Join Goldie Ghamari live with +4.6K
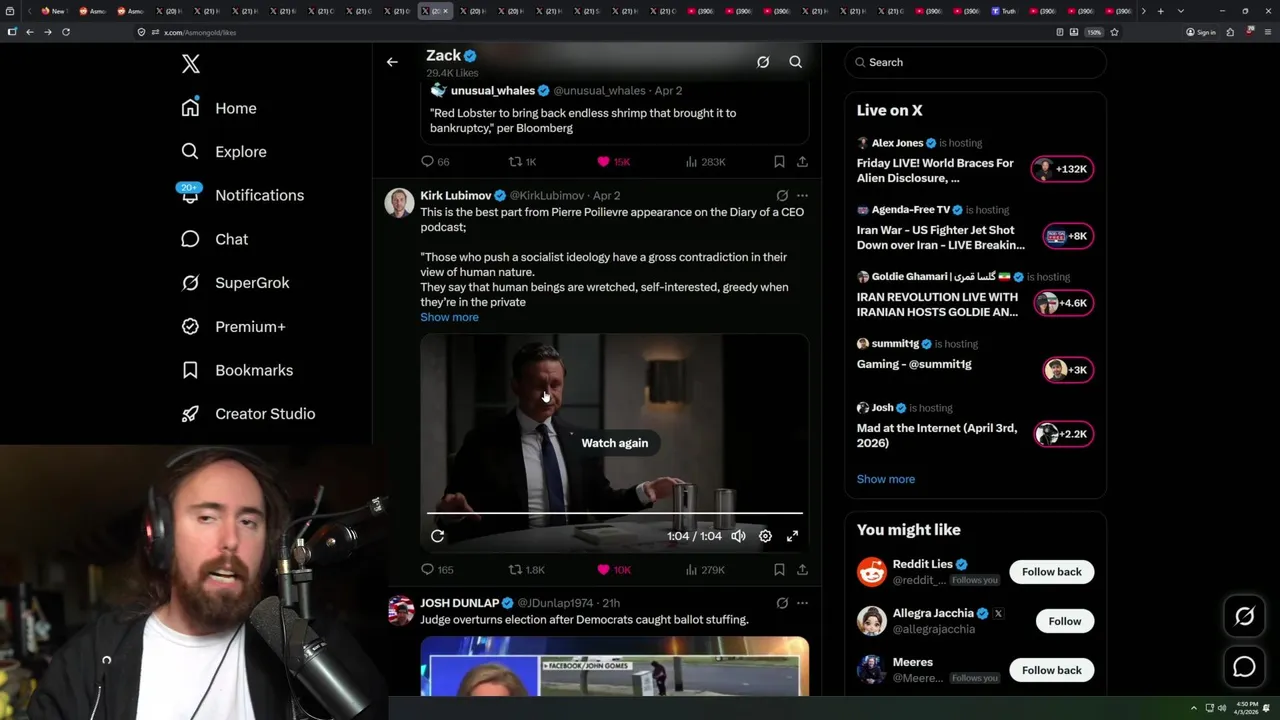The height and width of the screenshot is (720, 1280). 1063,303
